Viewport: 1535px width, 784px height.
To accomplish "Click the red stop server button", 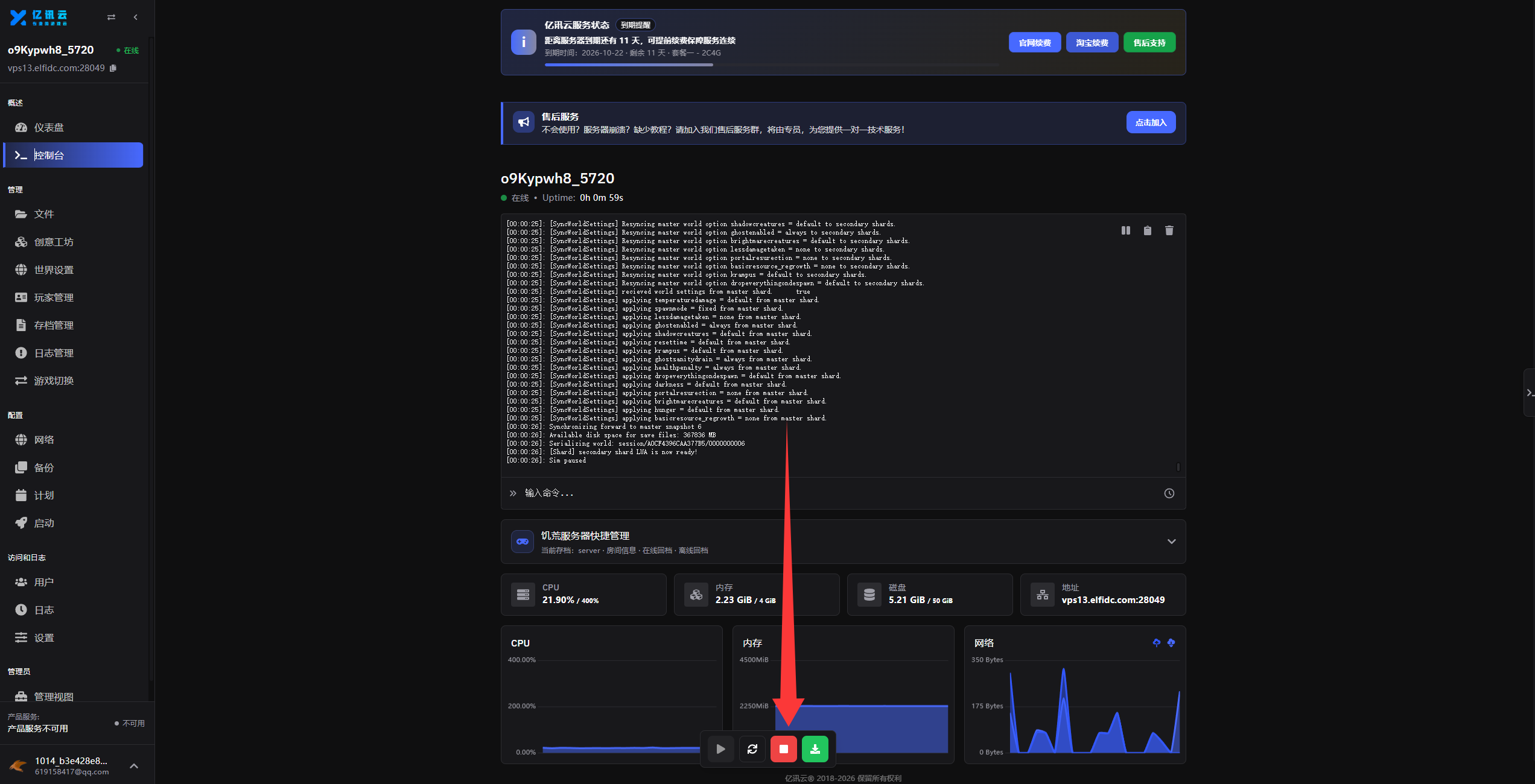I will click(784, 749).
